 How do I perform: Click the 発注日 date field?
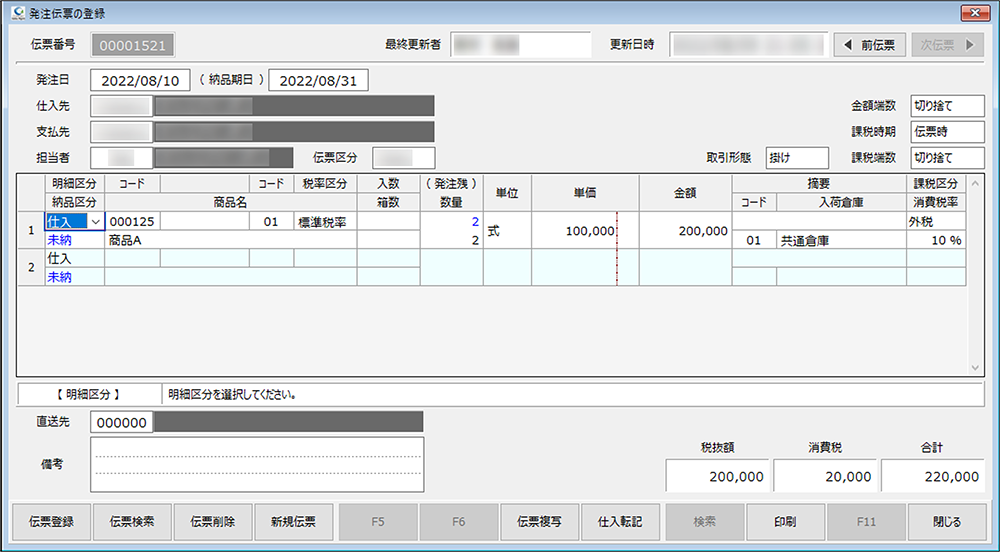(139, 80)
